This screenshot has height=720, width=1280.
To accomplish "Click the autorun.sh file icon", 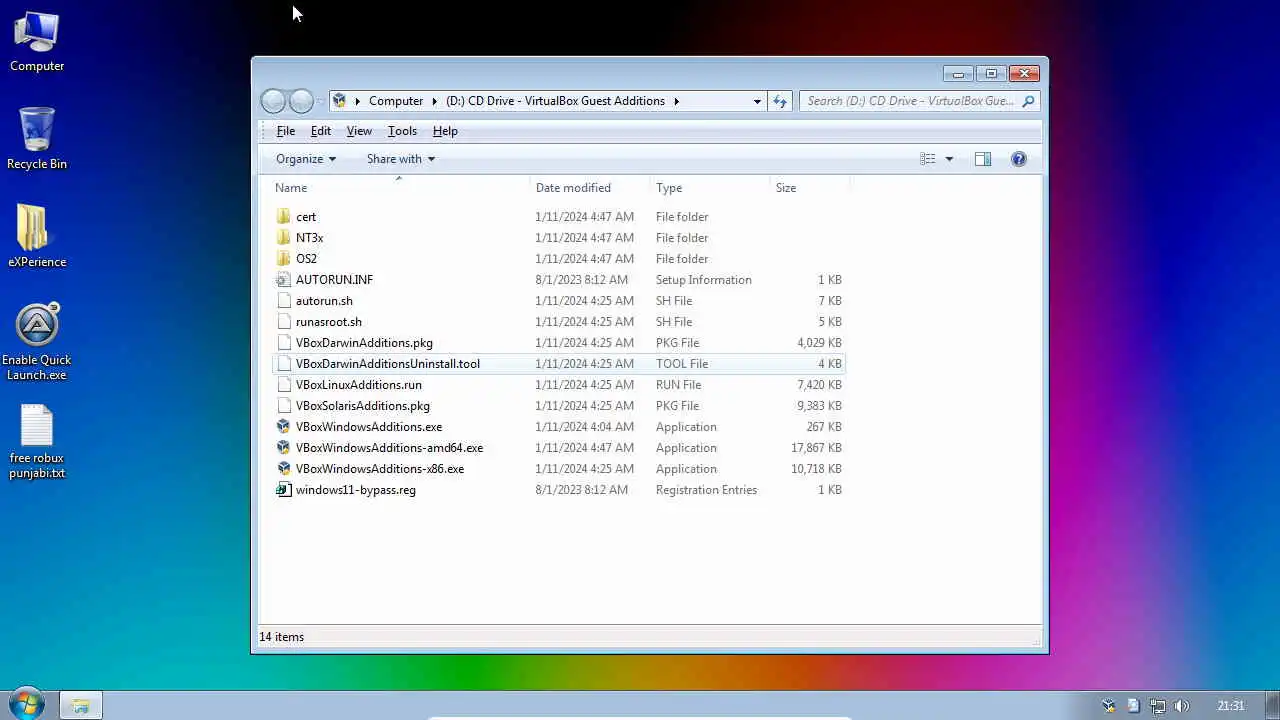I will [x=284, y=301].
